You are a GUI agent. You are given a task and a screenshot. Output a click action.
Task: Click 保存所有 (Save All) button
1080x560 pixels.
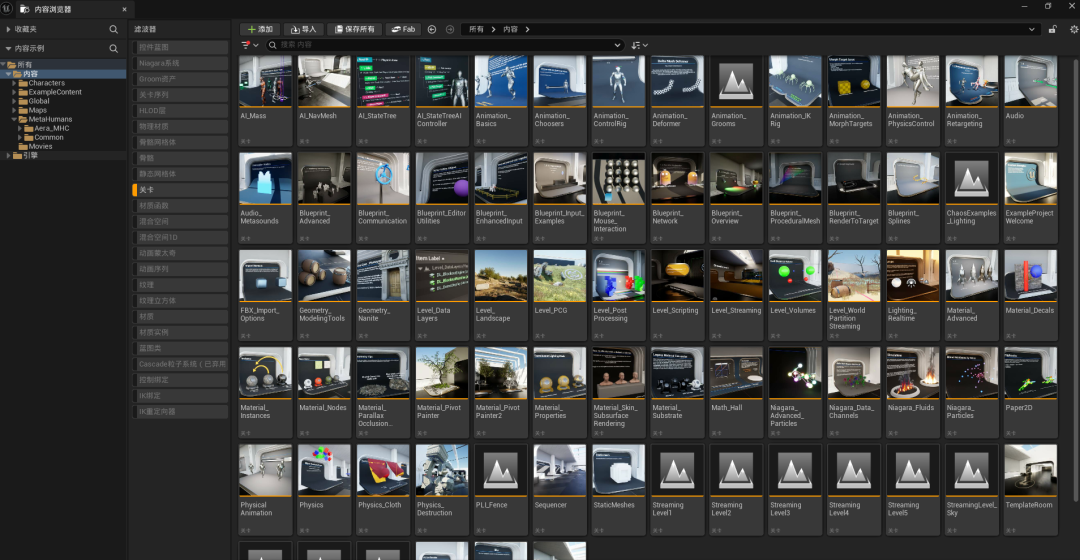(x=354, y=30)
